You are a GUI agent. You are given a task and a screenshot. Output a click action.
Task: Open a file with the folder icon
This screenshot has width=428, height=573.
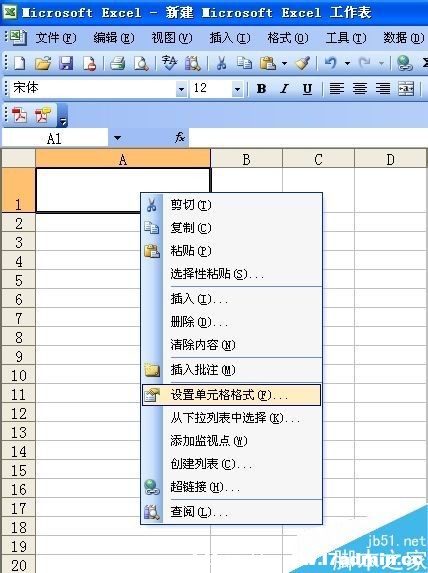click(43, 64)
